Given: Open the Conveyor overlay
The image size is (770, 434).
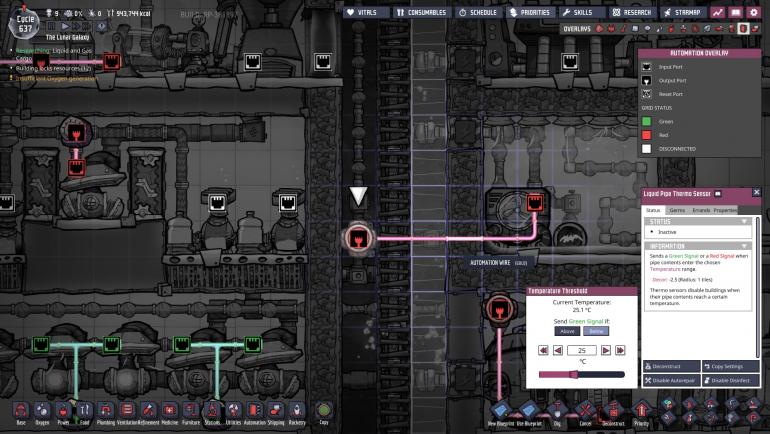Looking at the screenshot, I should pos(755,29).
